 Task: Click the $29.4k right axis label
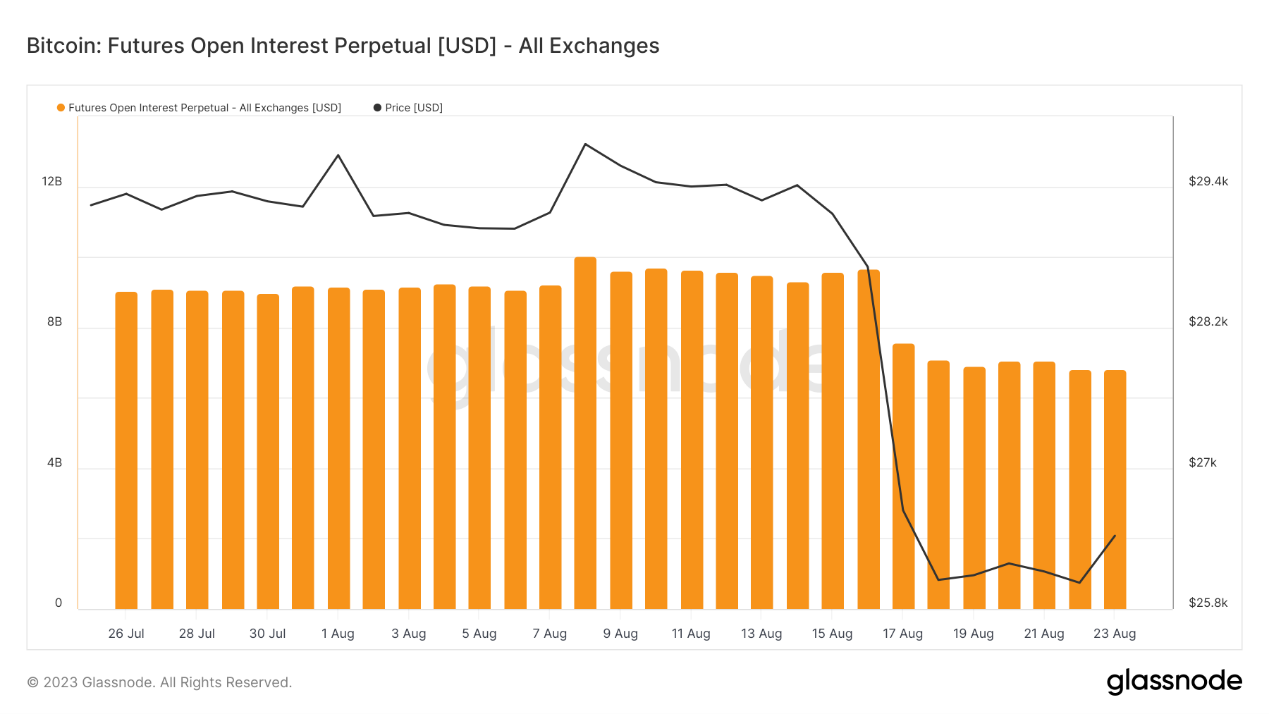click(x=1208, y=182)
